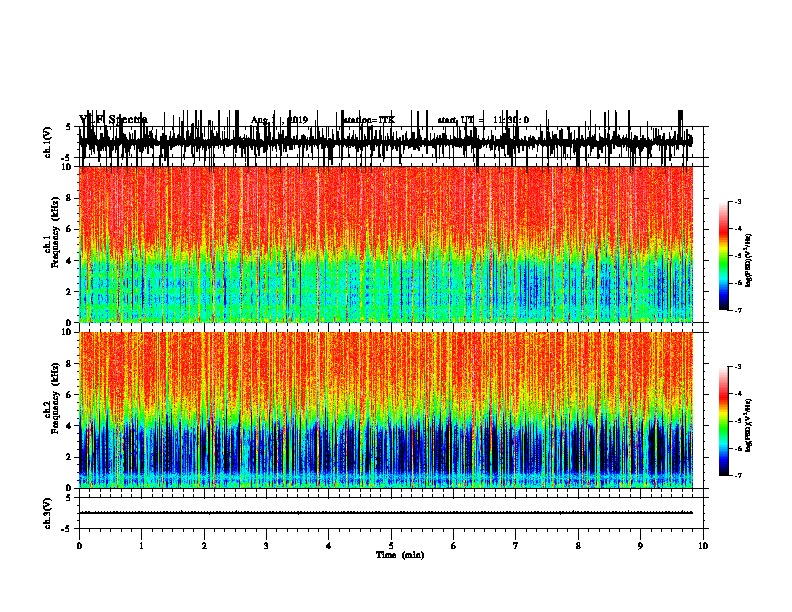Click the ch.1 colorbar log(PSD) unit label
This screenshot has height=612, width=792.
[x=749, y=260]
